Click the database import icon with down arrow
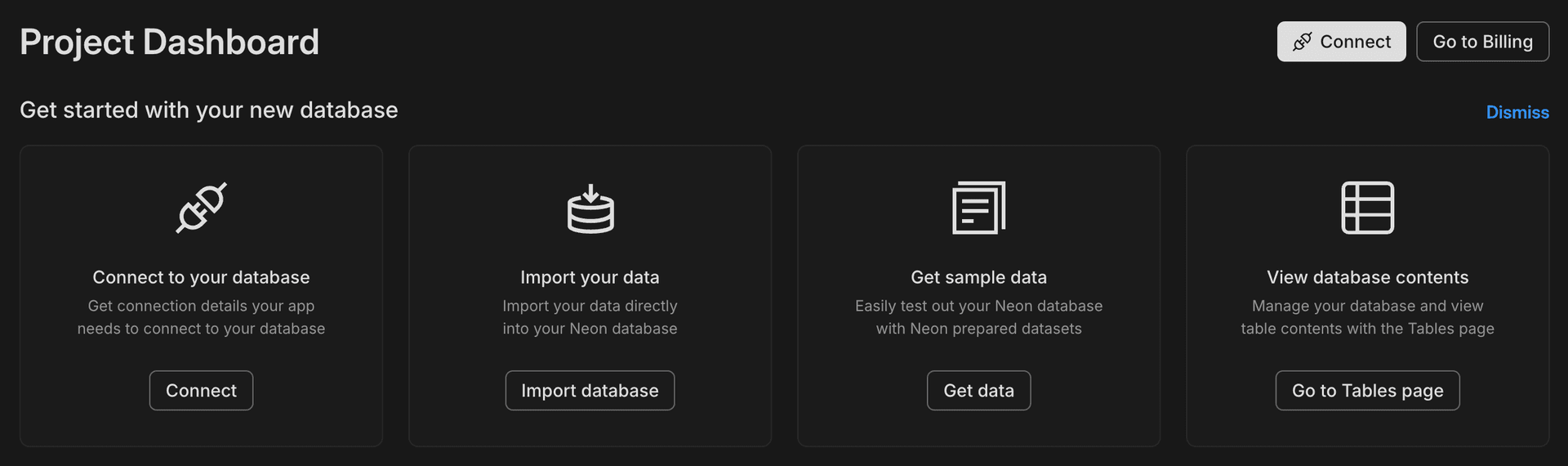The height and width of the screenshot is (466, 1568). (590, 209)
